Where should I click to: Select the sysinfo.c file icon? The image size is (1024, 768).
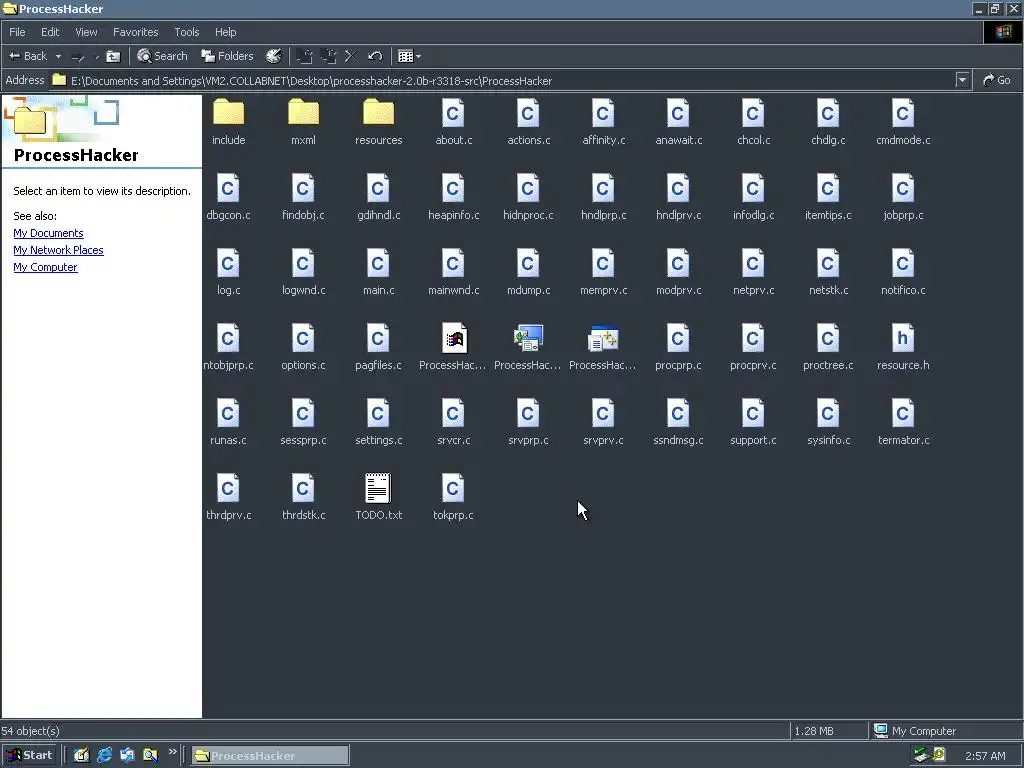(828, 413)
